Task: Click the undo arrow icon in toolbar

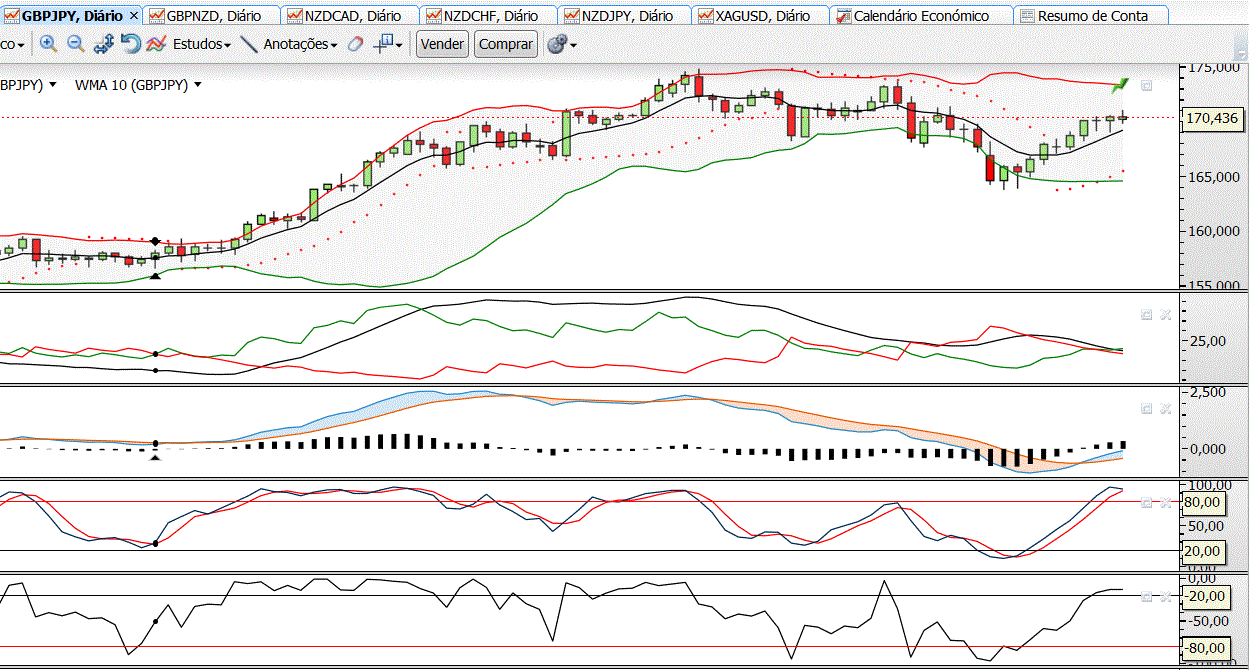Action: tap(131, 44)
